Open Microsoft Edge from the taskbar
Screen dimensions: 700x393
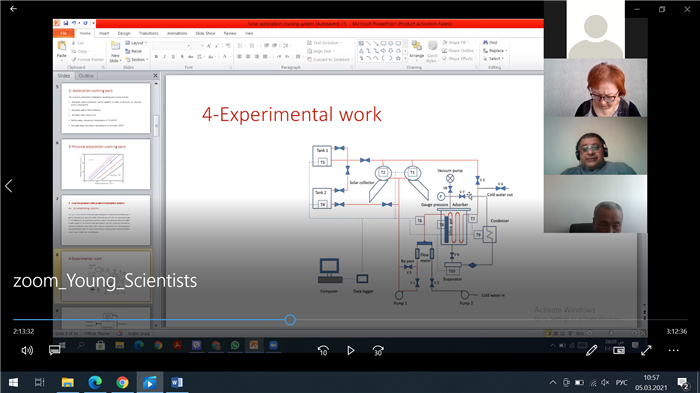coord(95,382)
